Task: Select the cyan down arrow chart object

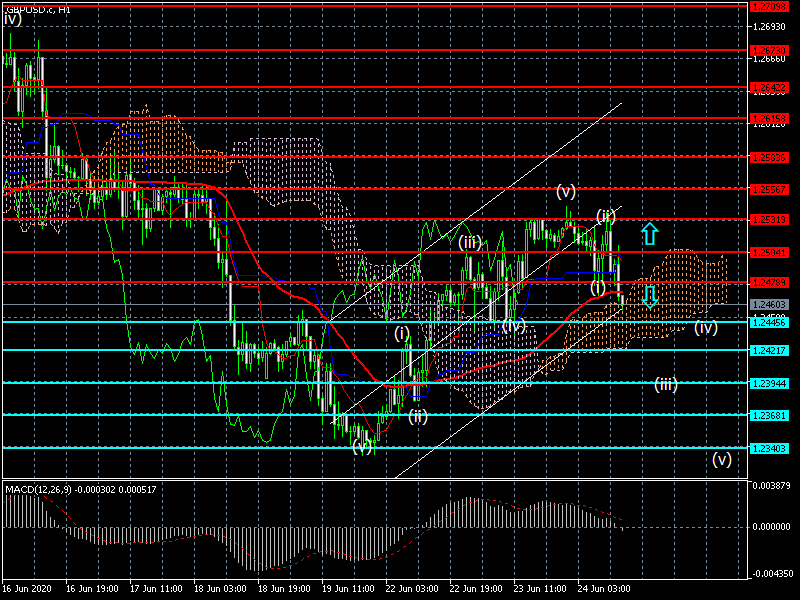Action: click(649, 297)
